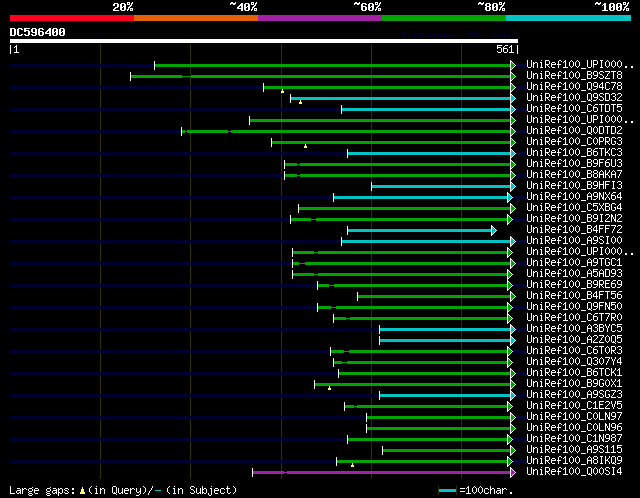This screenshot has height=498, width=640.
Task: Open the UniRef100_B9F6U3 hit label
Action: 574,164
